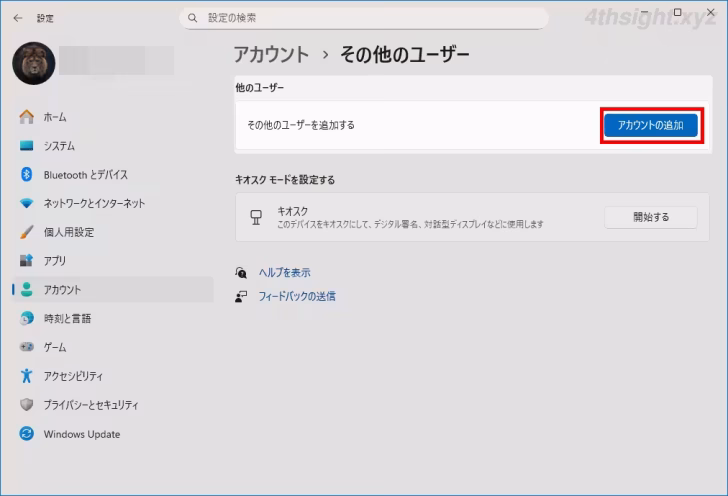Select アカウント in the sidebar

[x=62, y=290]
